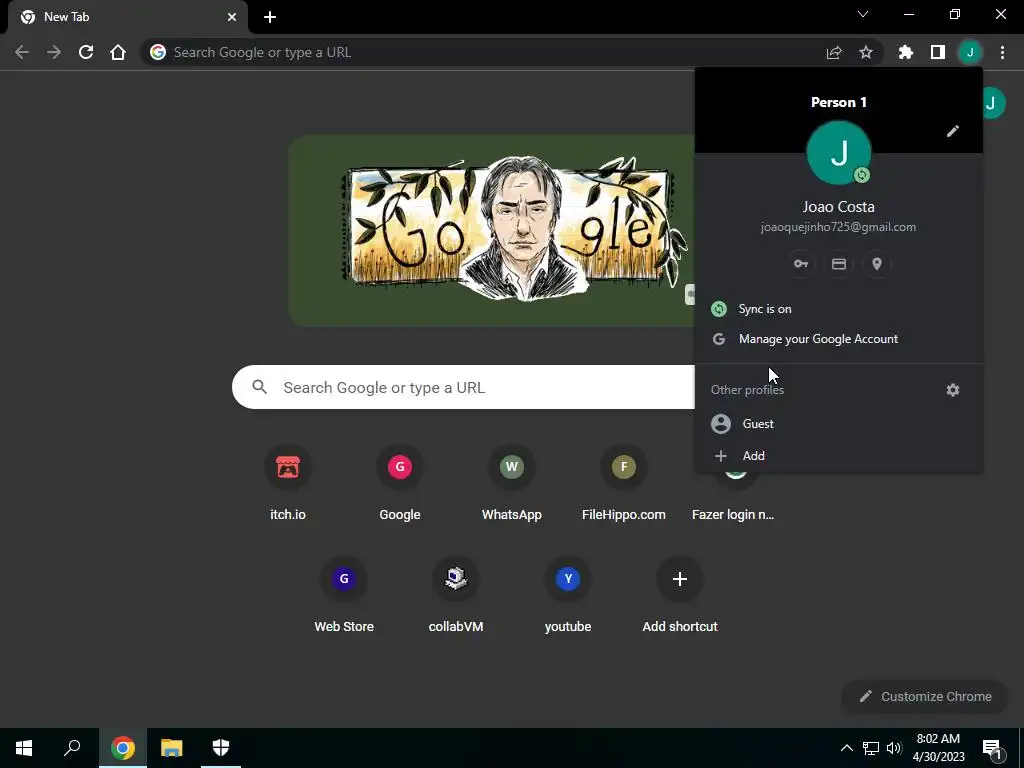The height and width of the screenshot is (768, 1024).
Task: Open sync settings via Sync is on
Action: (x=839, y=309)
